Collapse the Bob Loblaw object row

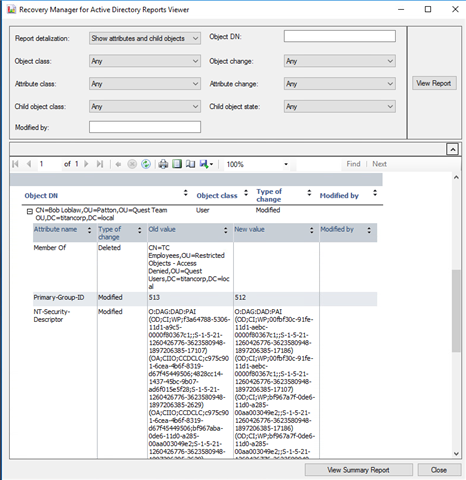coord(30,211)
